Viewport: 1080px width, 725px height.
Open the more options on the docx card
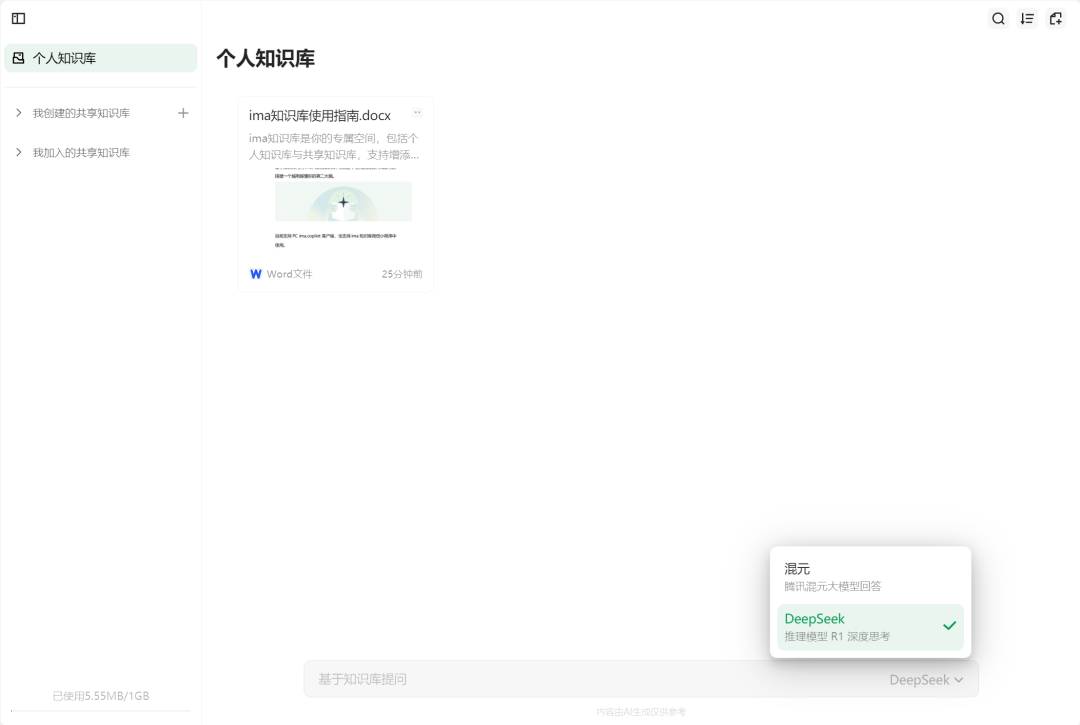pyautogui.click(x=417, y=112)
